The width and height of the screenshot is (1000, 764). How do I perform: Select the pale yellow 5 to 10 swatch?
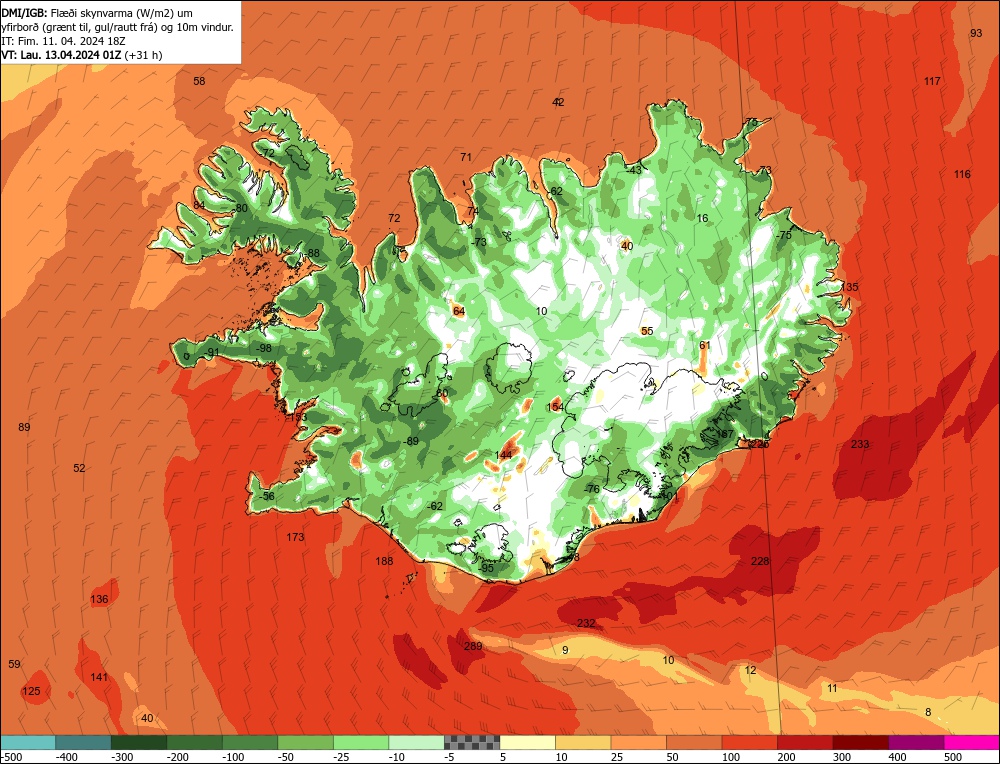click(527, 742)
